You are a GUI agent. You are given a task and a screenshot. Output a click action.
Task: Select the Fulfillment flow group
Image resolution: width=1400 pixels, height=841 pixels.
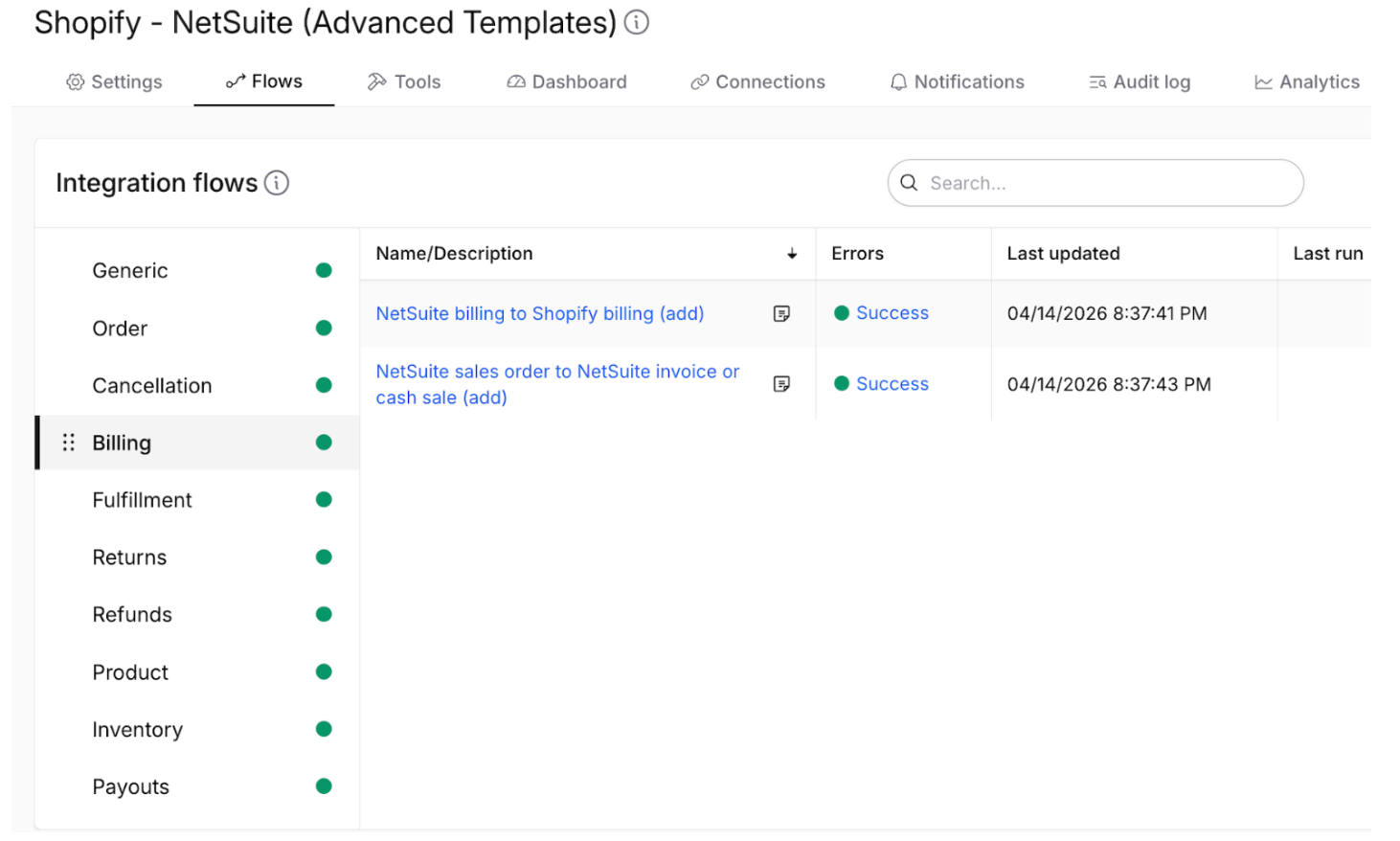(x=197, y=499)
